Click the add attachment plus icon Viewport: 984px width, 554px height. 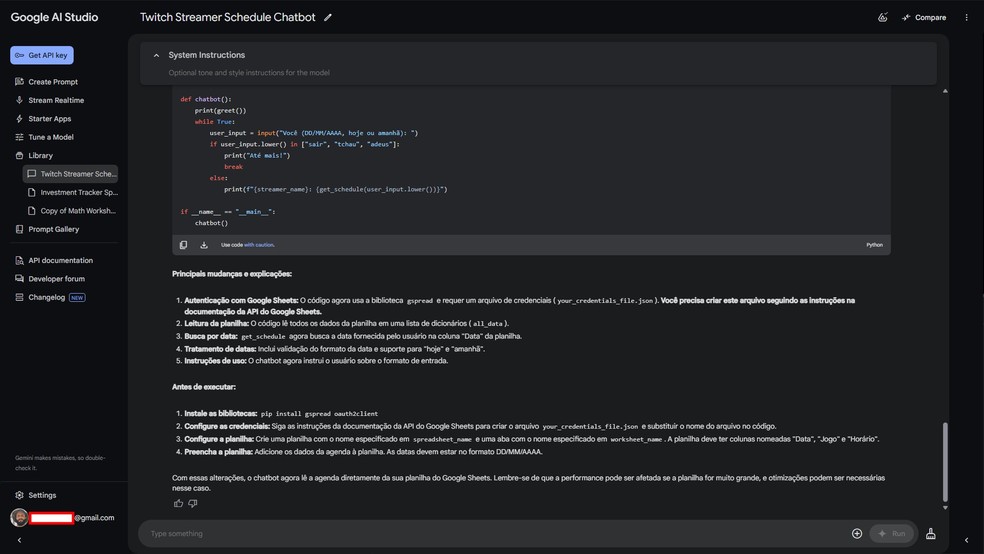857,533
